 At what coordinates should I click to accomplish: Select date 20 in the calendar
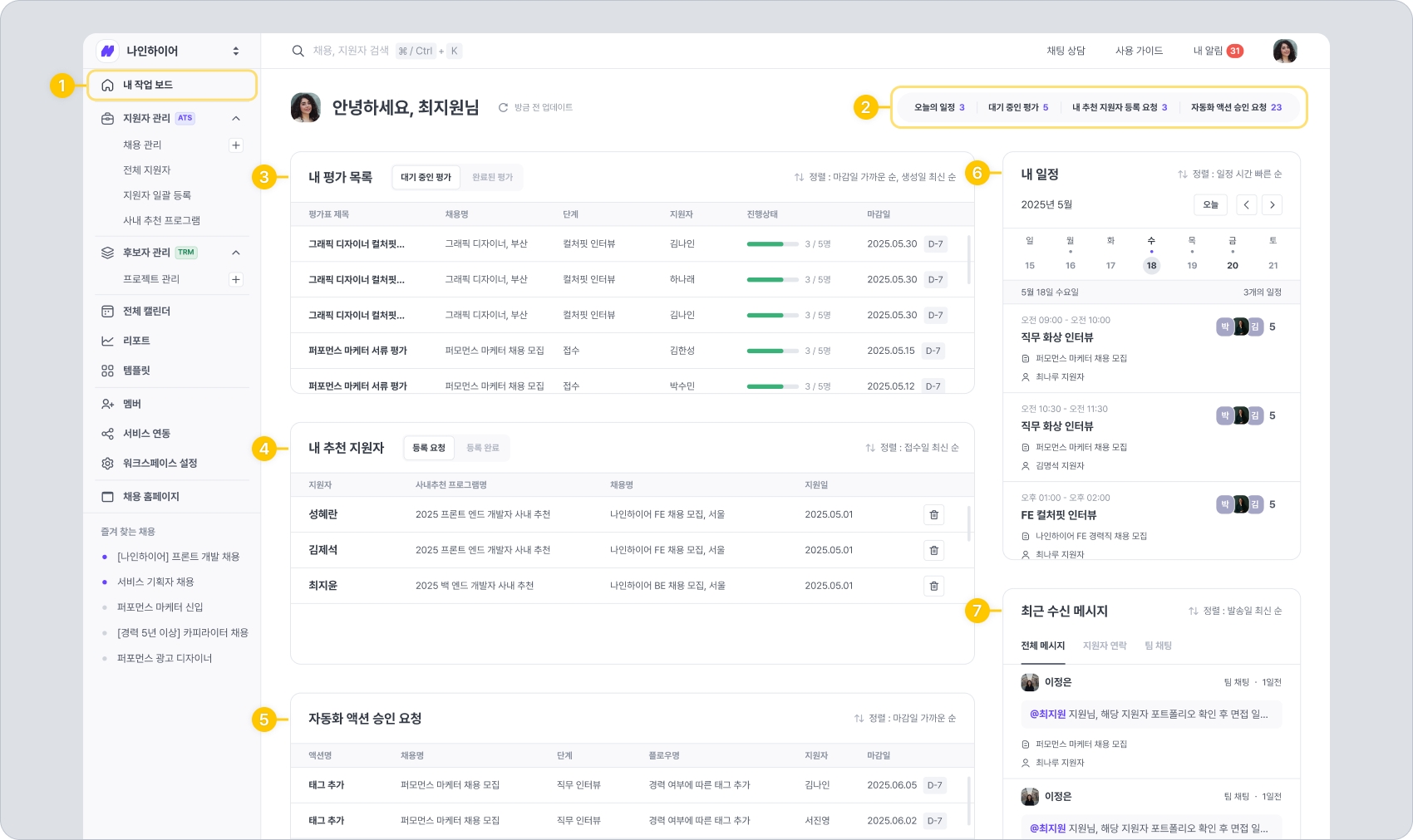pos(1233,266)
